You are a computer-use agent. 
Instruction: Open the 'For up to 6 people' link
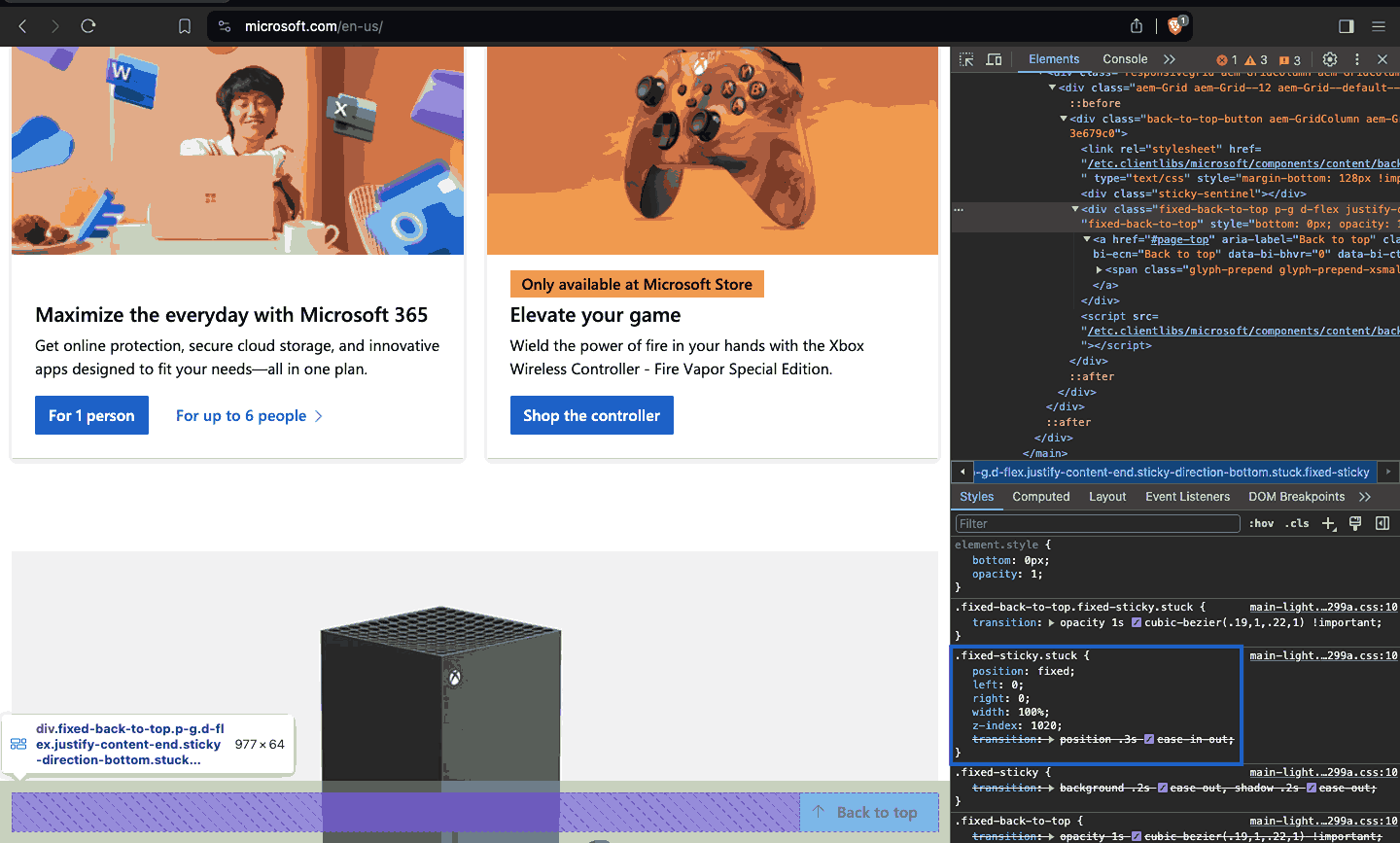pos(249,415)
